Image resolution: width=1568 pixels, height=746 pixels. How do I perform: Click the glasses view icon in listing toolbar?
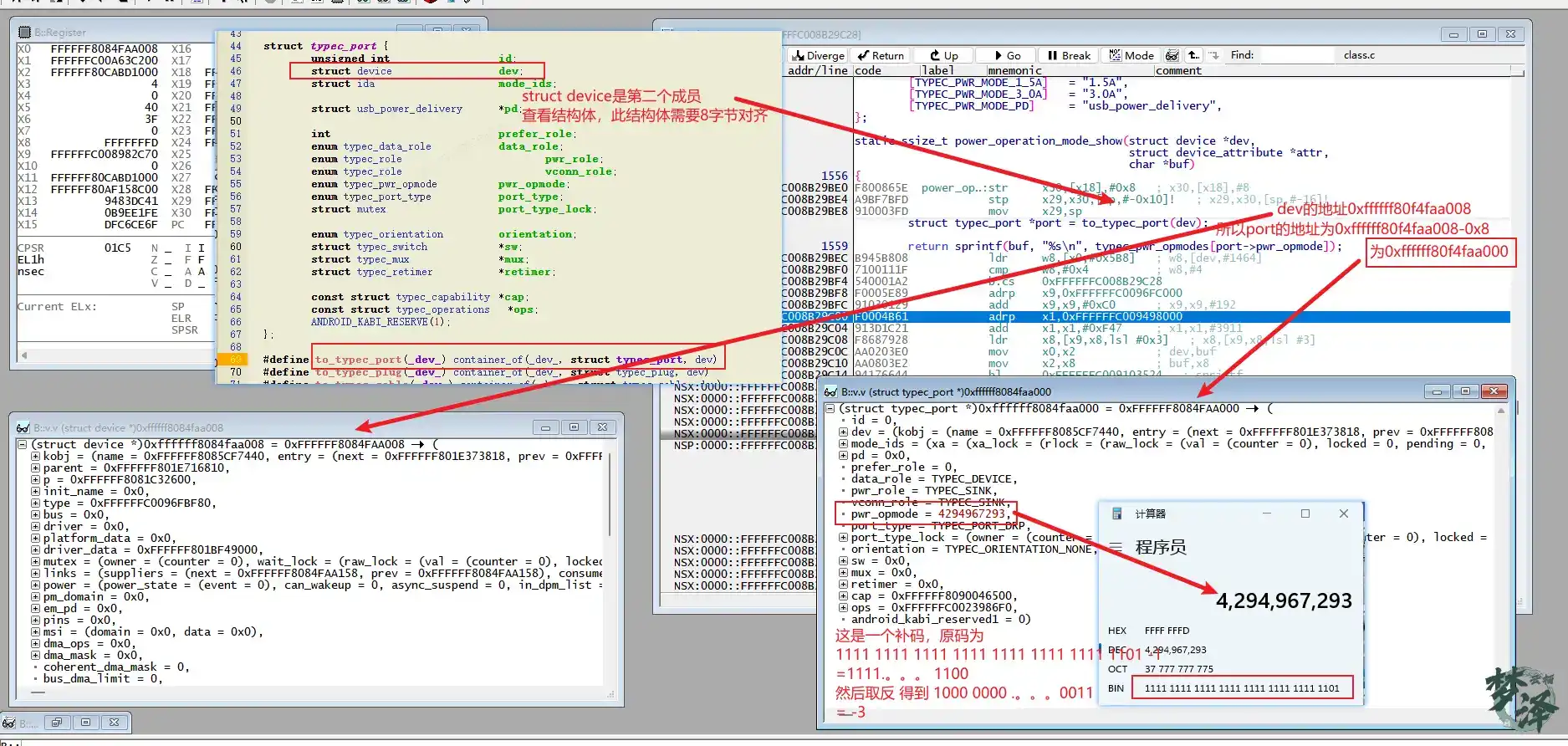tap(1172, 55)
